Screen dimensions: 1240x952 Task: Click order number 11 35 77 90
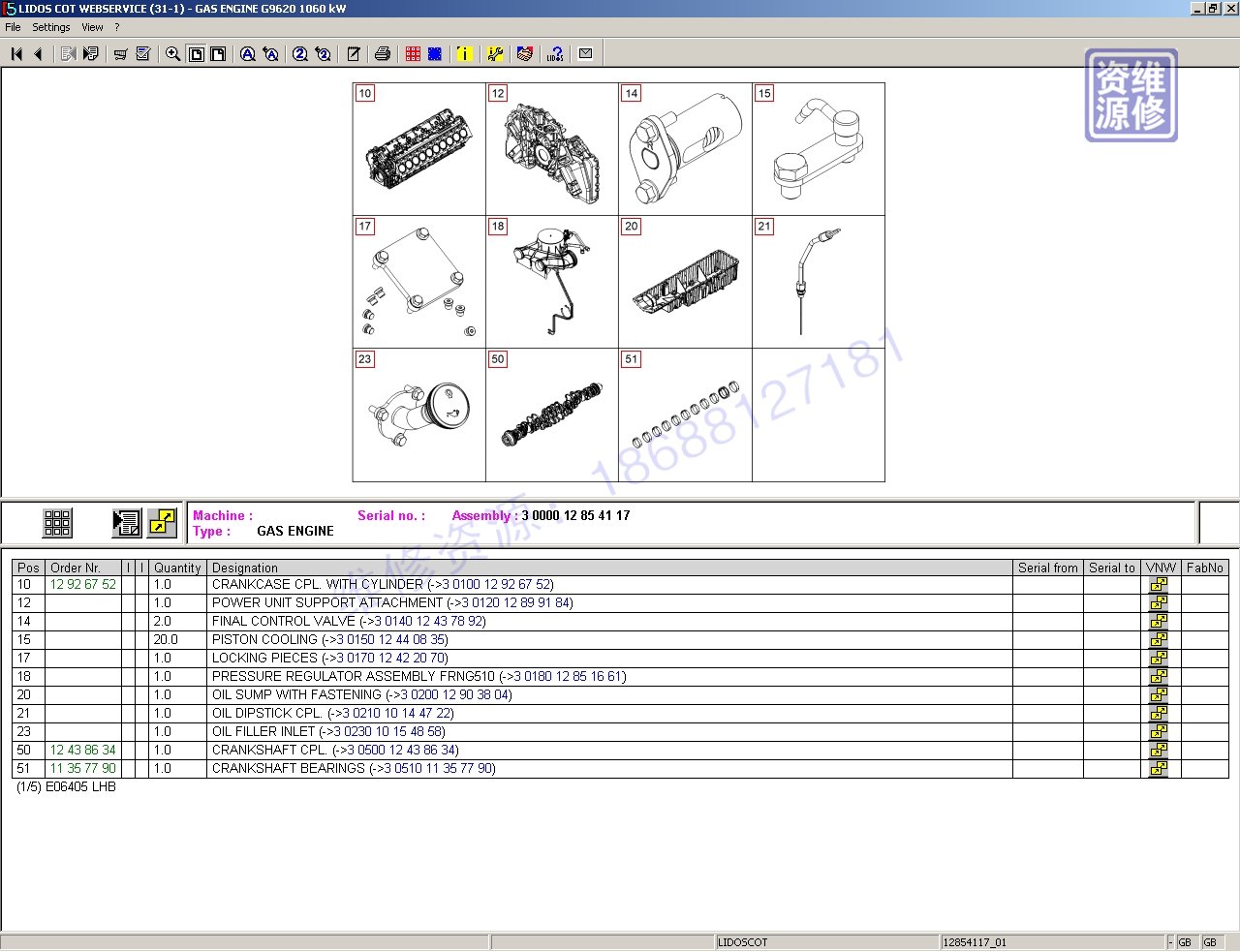pyautogui.click(x=83, y=769)
